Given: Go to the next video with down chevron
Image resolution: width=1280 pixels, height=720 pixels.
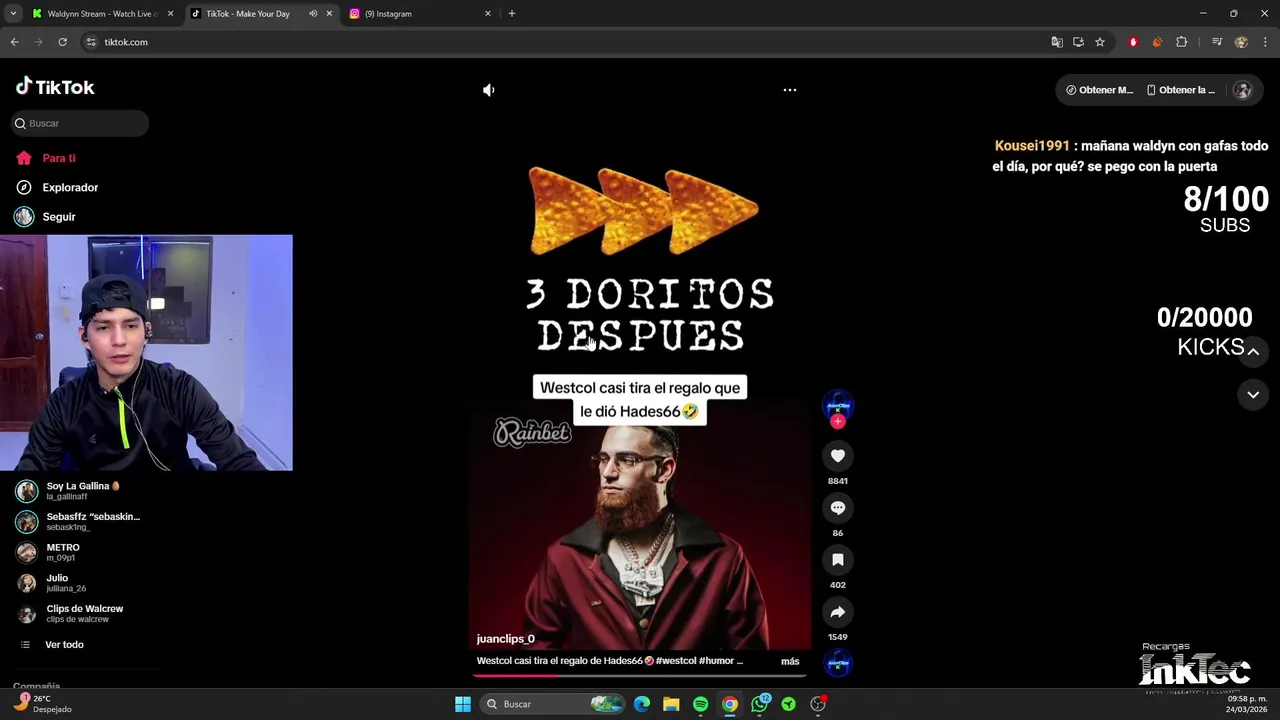Looking at the screenshot, I should pos(1253,395).
